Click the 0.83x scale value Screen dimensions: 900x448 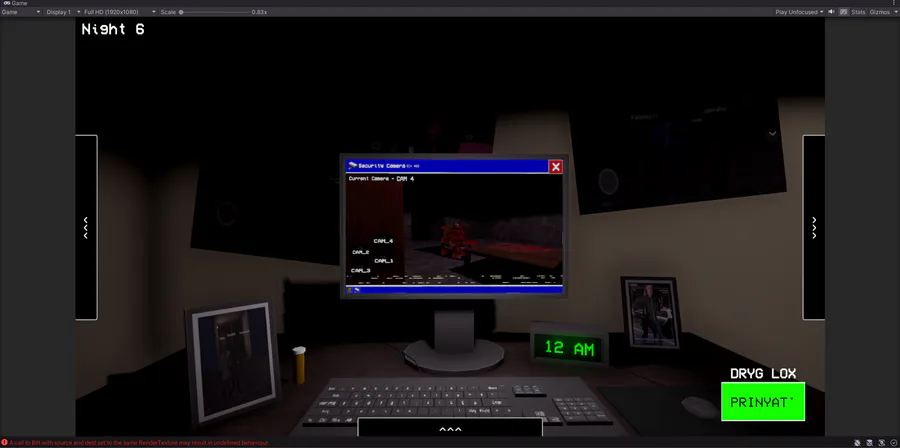pos(258,12)
